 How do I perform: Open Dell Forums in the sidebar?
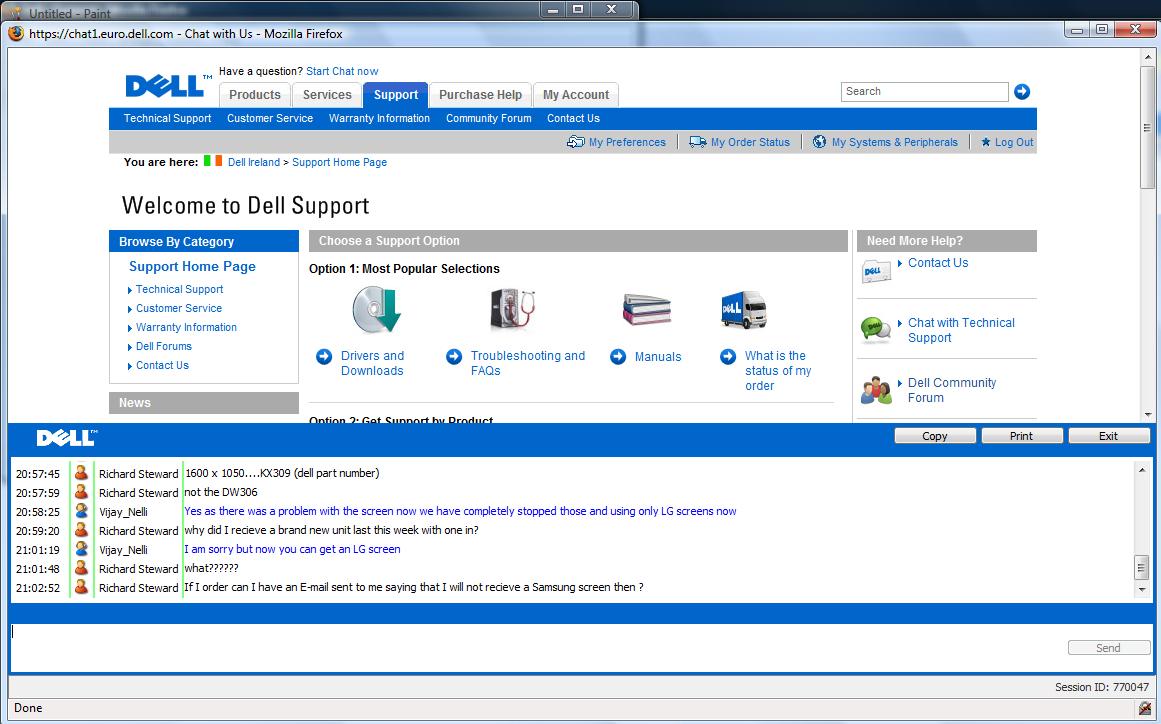(164, 346)
